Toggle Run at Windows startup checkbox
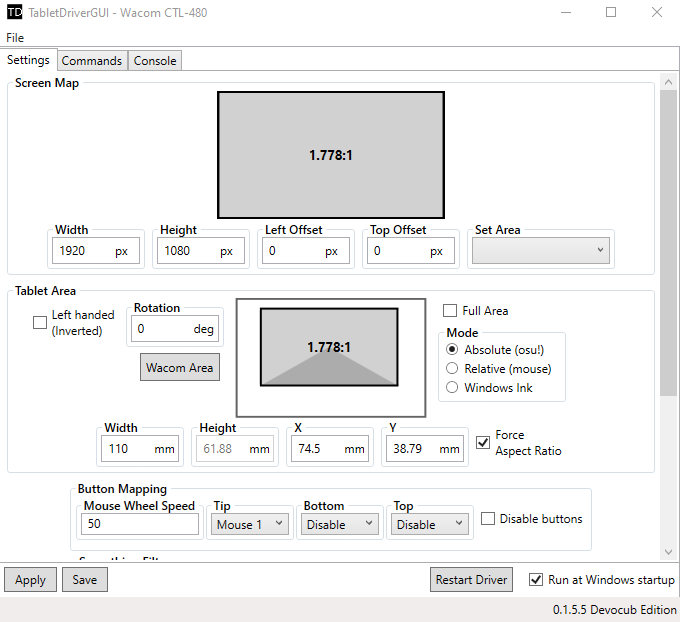This screenshot has width=680, height=622. point(536,579)
